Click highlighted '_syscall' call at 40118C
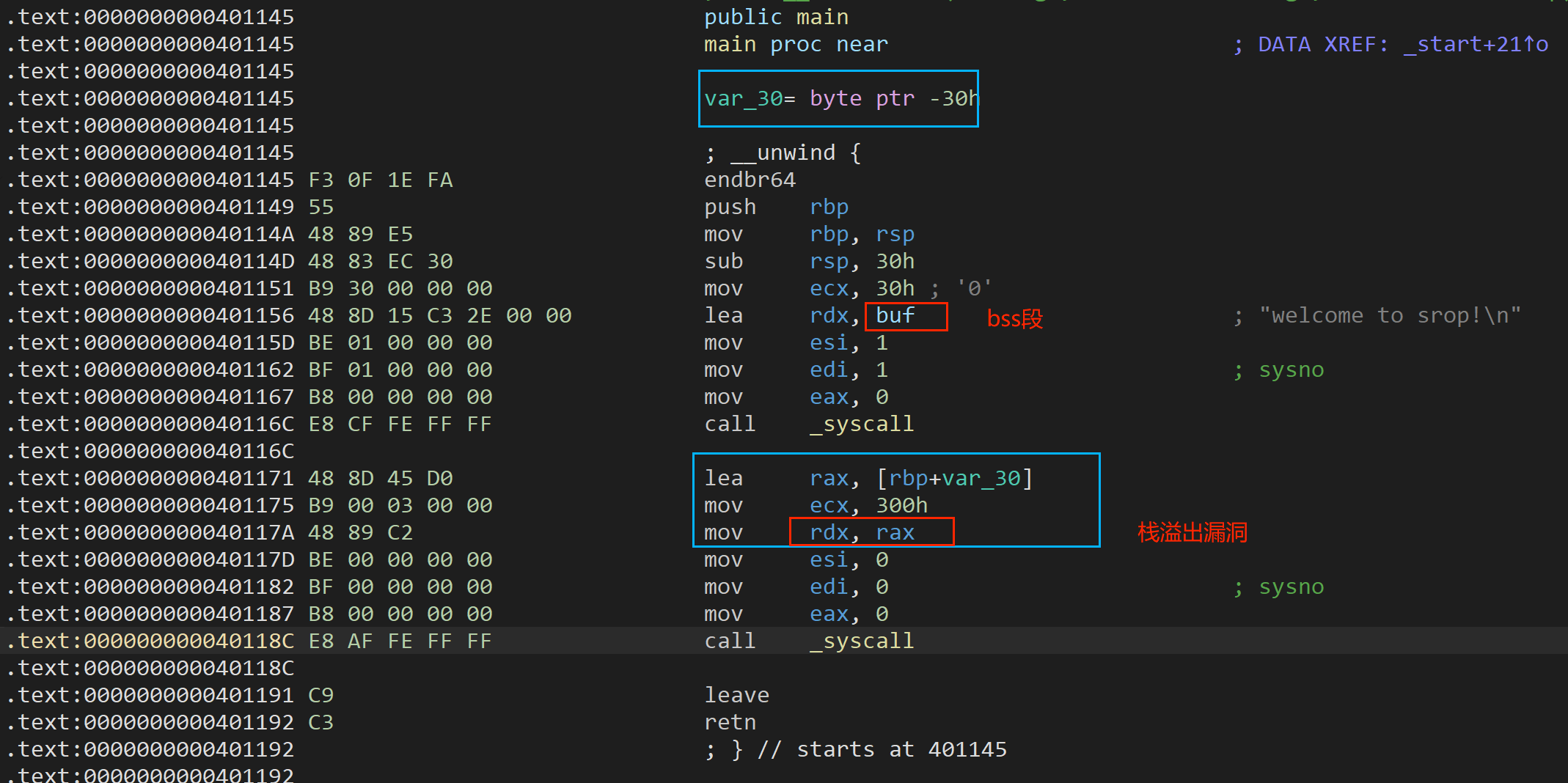The height and width of the screenshot is (783, 1568). click(x=862, y=641)
